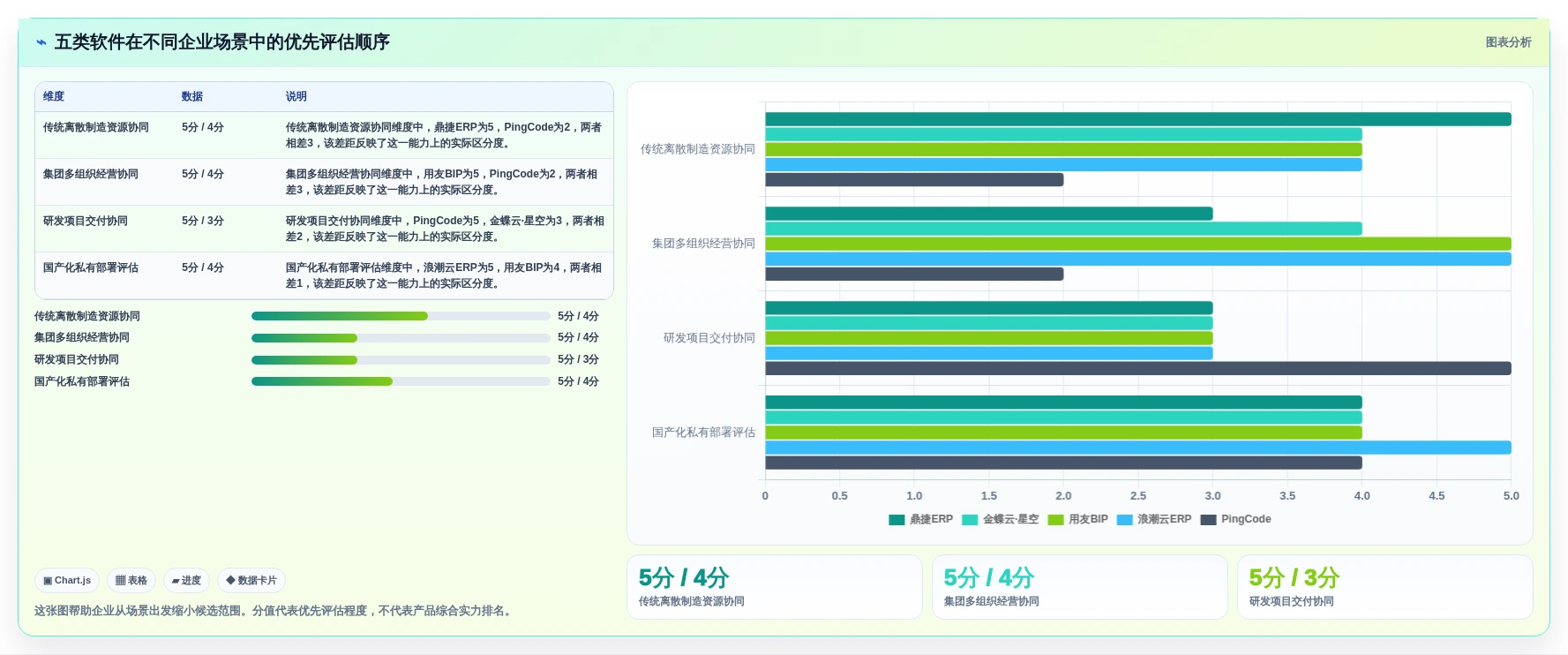Click the 数据卡片 tag chip
This screenshot has width=1568, height=655.
pyautogui.click(x=251, y=580)
